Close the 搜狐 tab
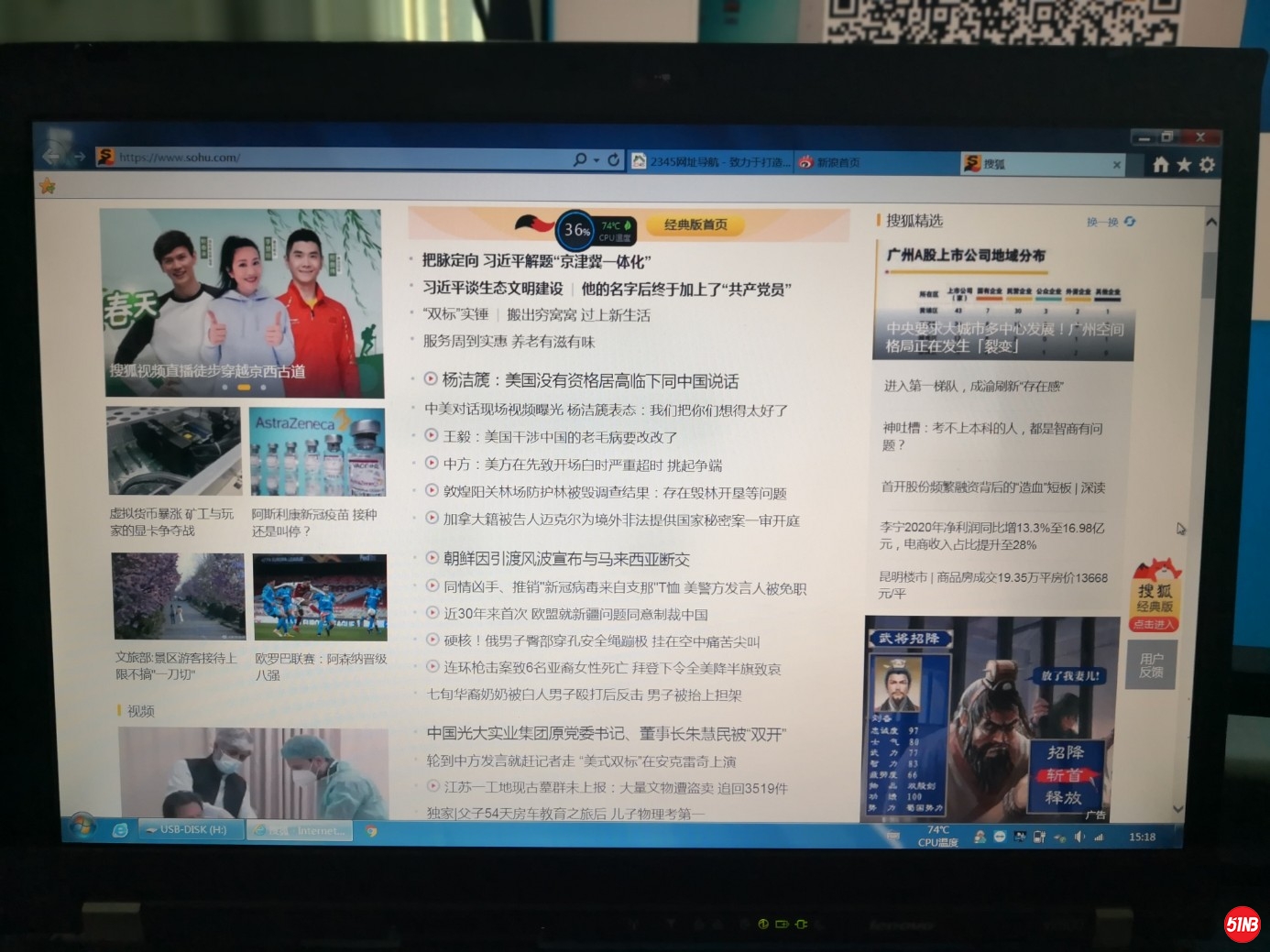Viewport: 1270px width, 952px height. [x=1116, y=165]
